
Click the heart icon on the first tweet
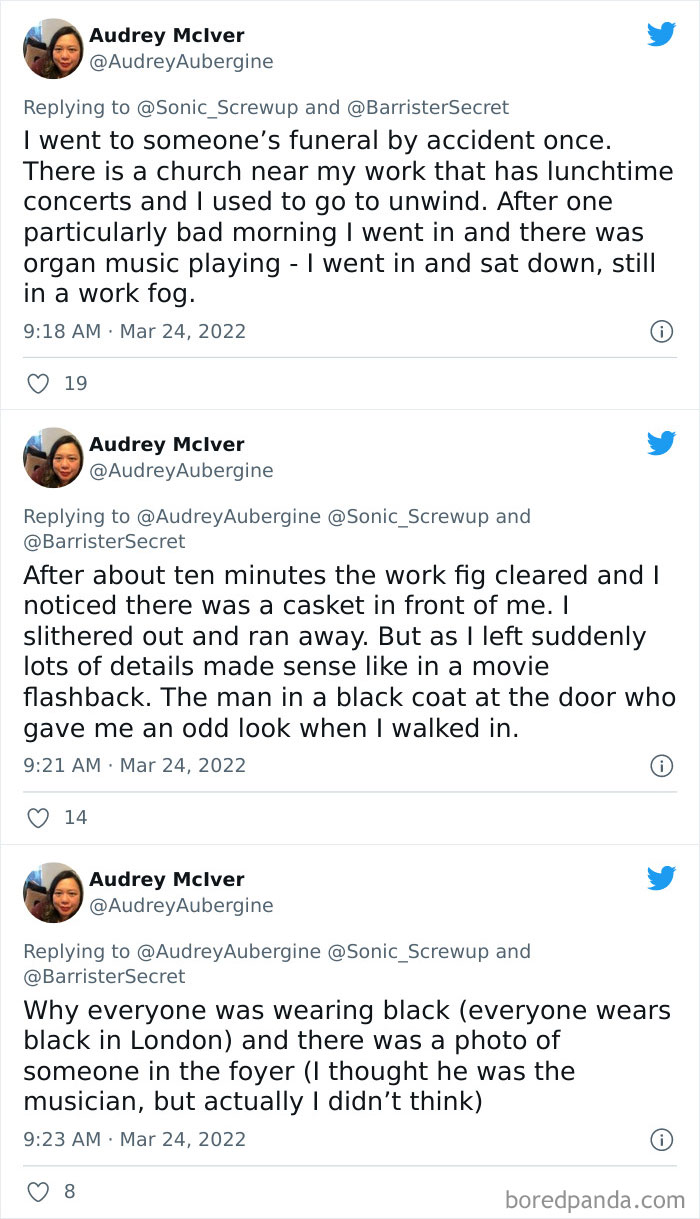pos(37,383)
